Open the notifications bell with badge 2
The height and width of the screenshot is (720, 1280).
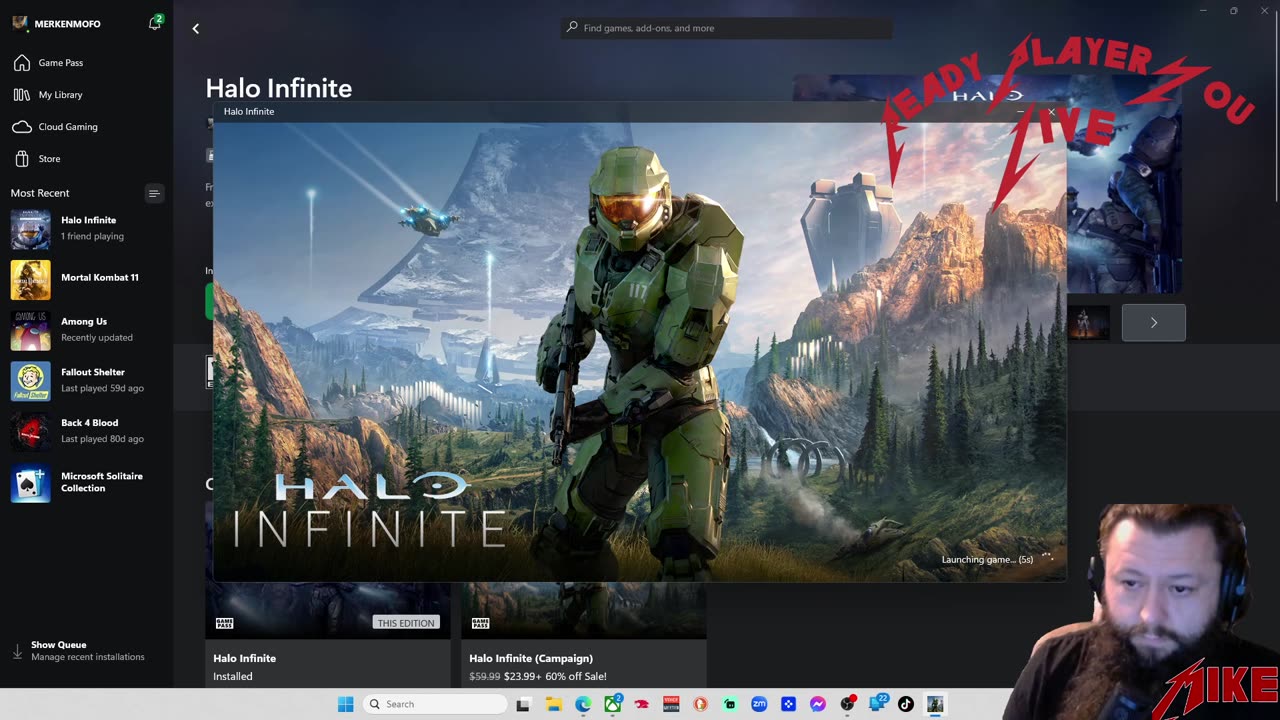tap(155, 22)
